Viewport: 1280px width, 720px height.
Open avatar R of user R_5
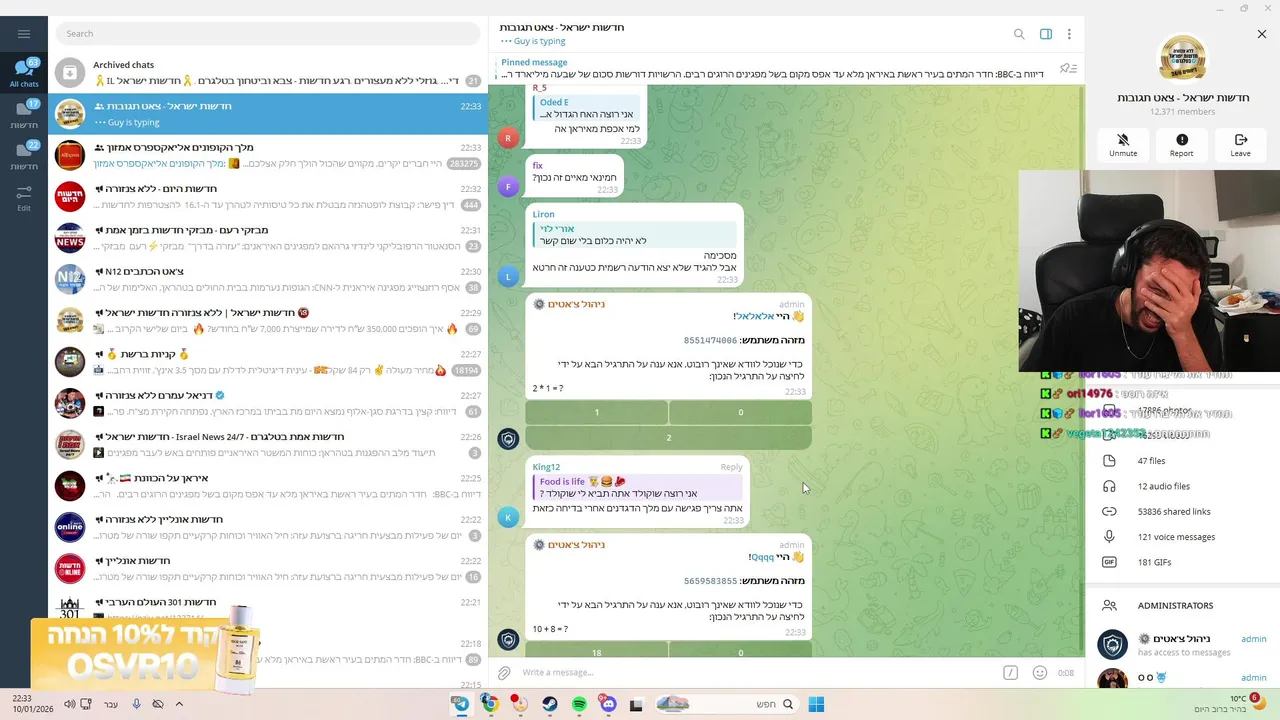[508, 138]
